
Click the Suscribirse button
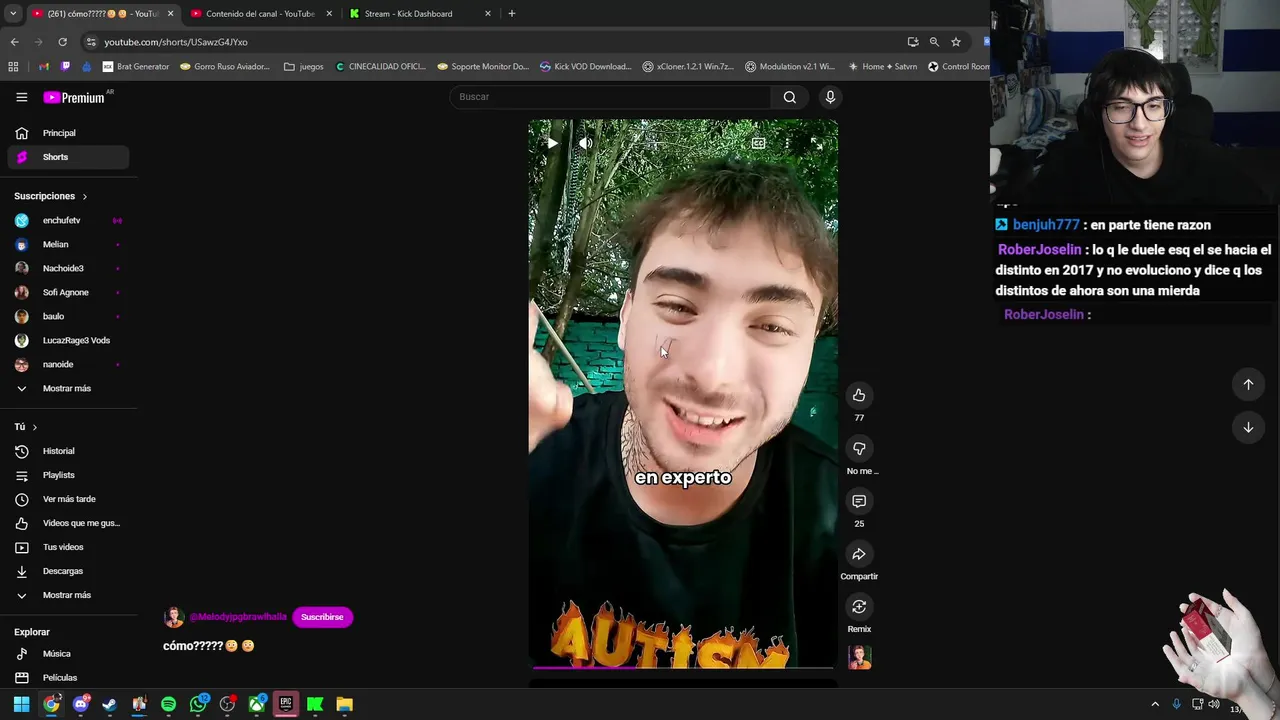click(x=322, y=617)
